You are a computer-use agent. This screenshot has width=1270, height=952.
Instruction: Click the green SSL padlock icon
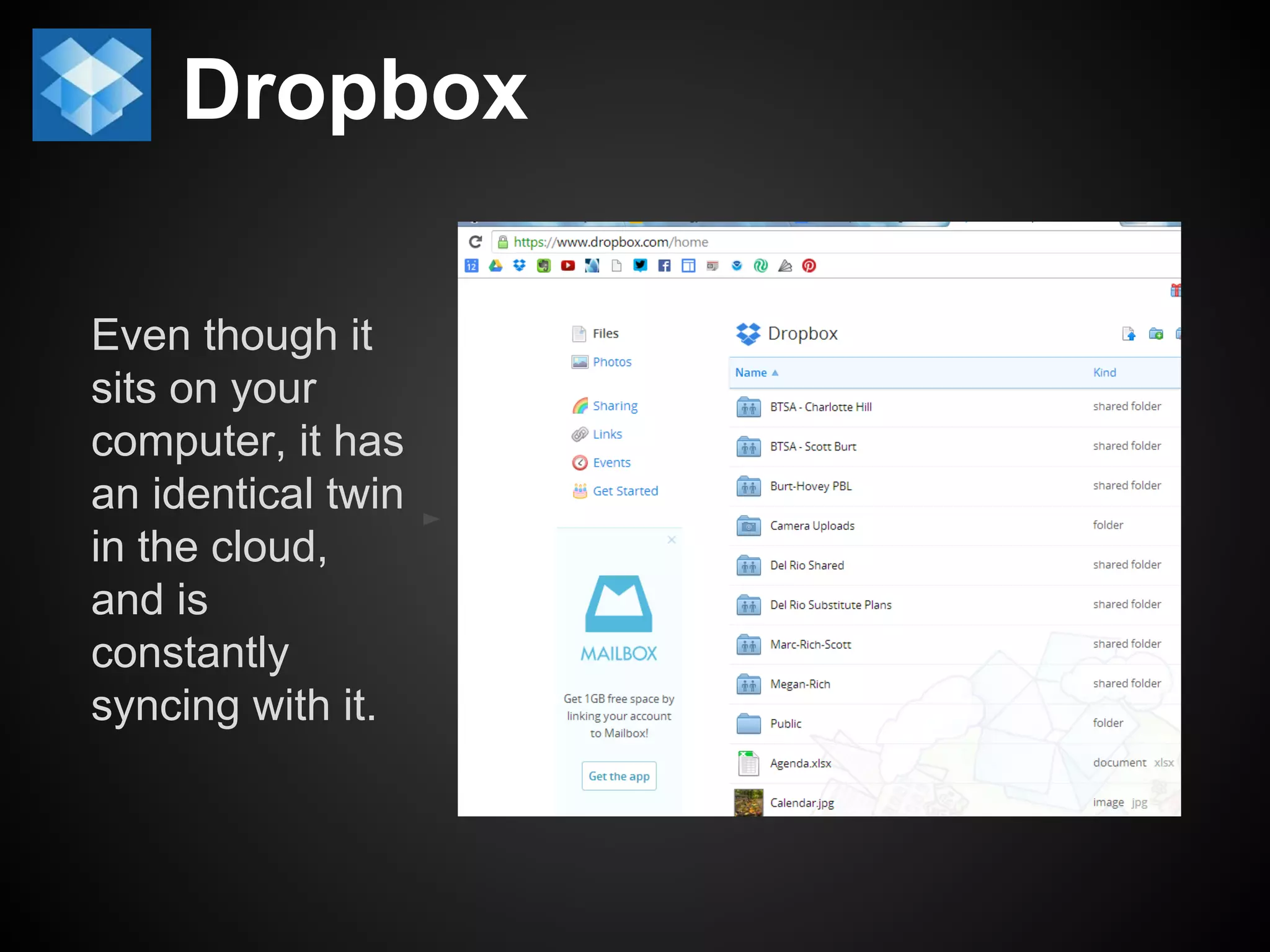503,242
